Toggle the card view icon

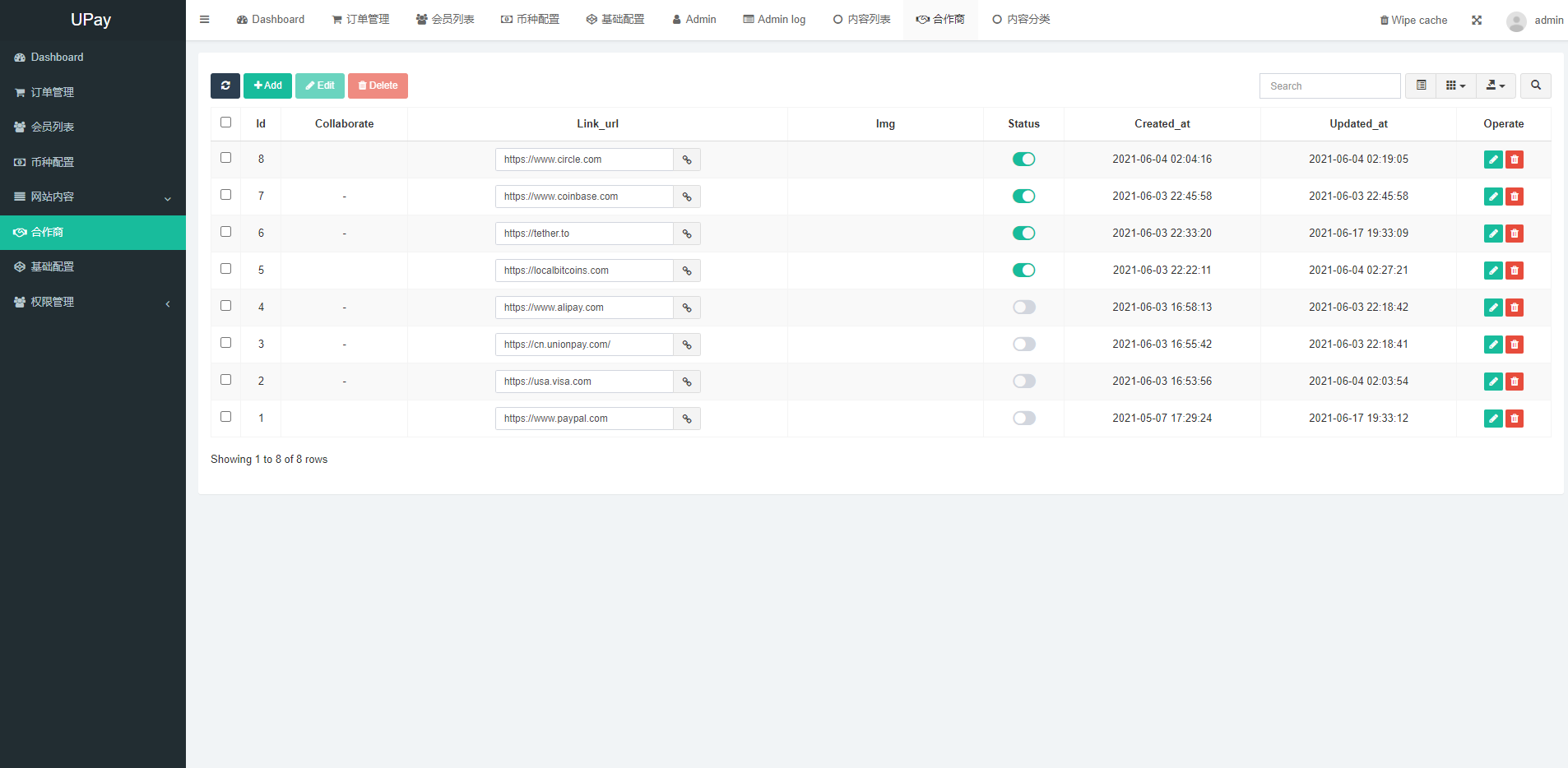click(x=1421, y=86)
